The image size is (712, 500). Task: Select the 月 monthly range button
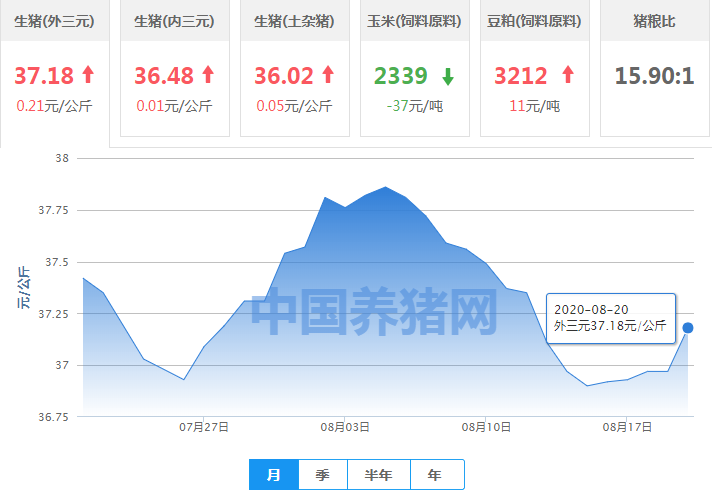pyautogui.click(x=273, y=475)
